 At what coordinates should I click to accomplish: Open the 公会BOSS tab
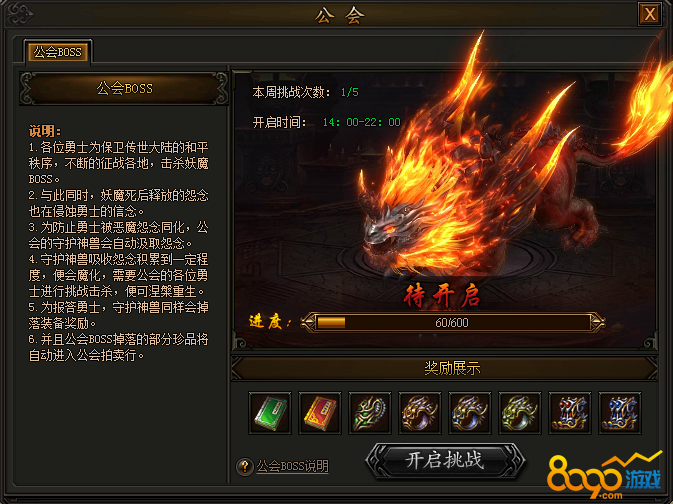tap(58, 52)
